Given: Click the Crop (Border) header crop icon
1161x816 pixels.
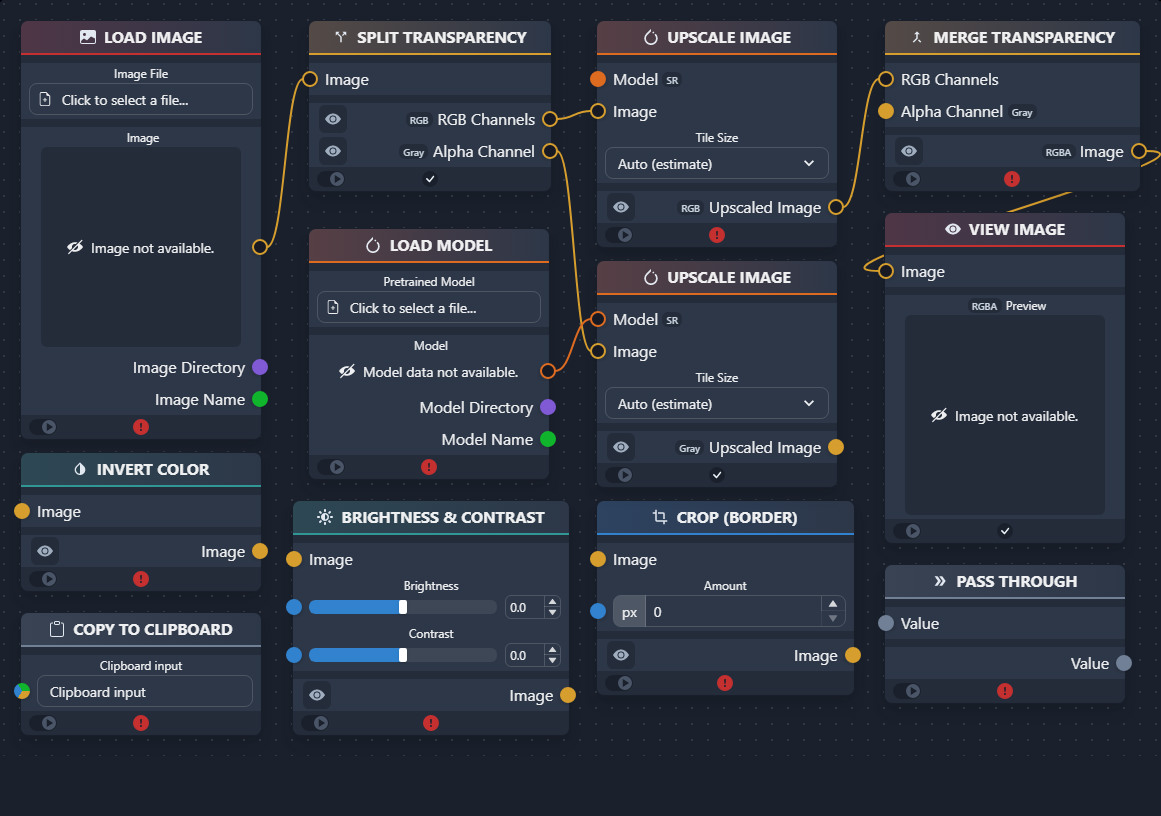Looking at the screenshot, I should click(660, 518).
